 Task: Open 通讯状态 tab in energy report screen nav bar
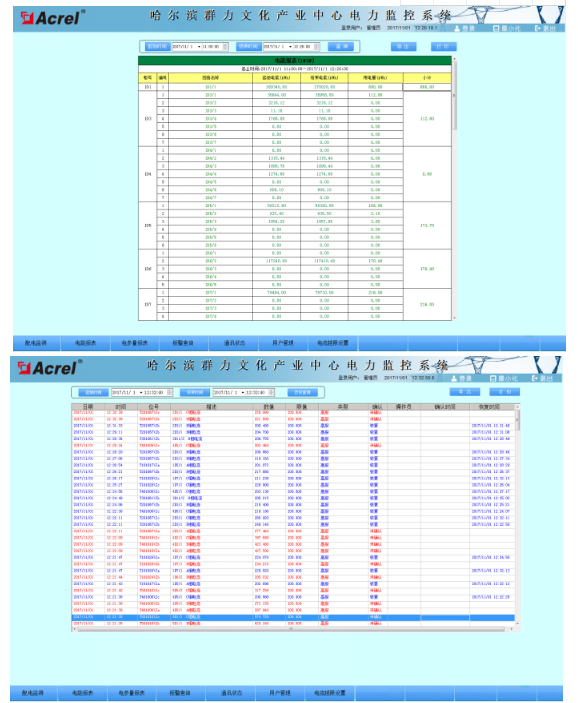[x=234, y=343]
